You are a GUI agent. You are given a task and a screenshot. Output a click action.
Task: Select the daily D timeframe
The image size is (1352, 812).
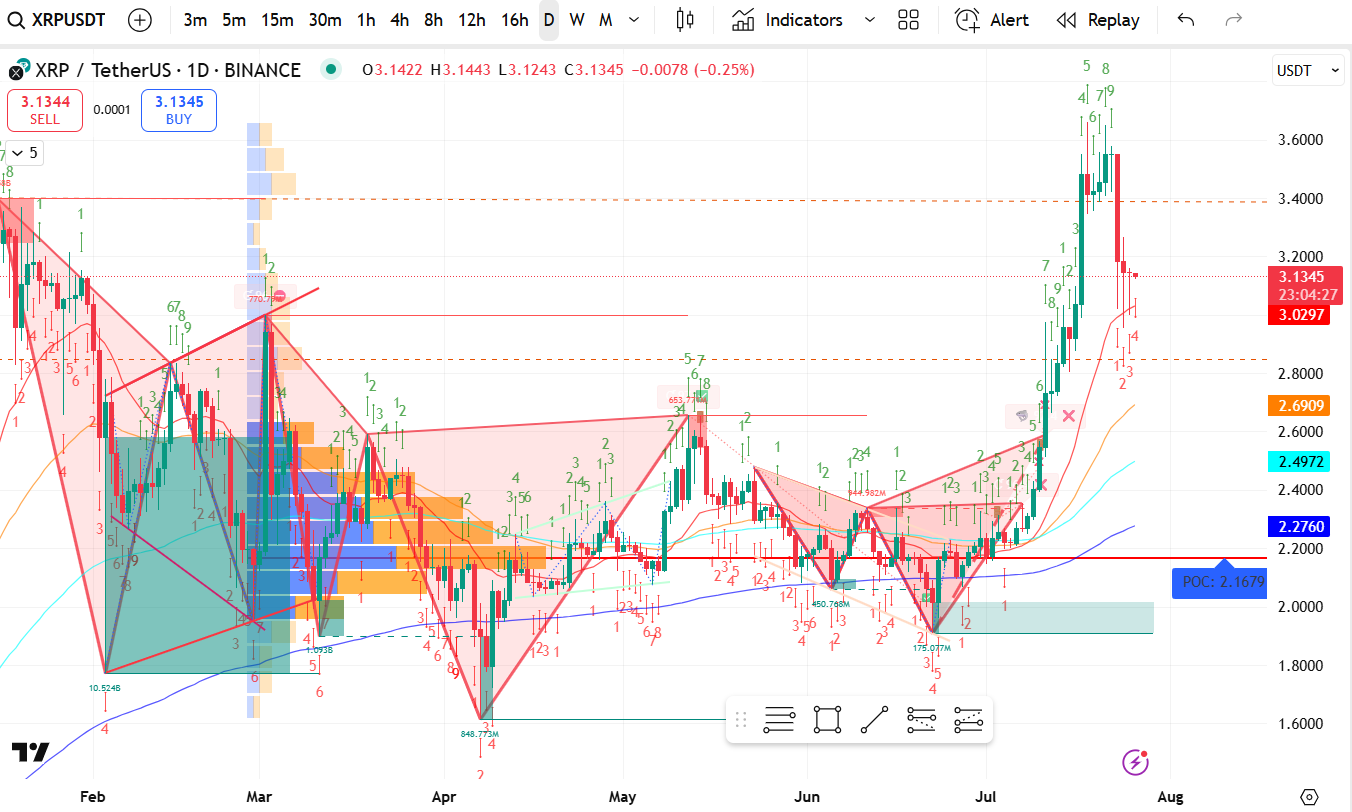[549, 20]
